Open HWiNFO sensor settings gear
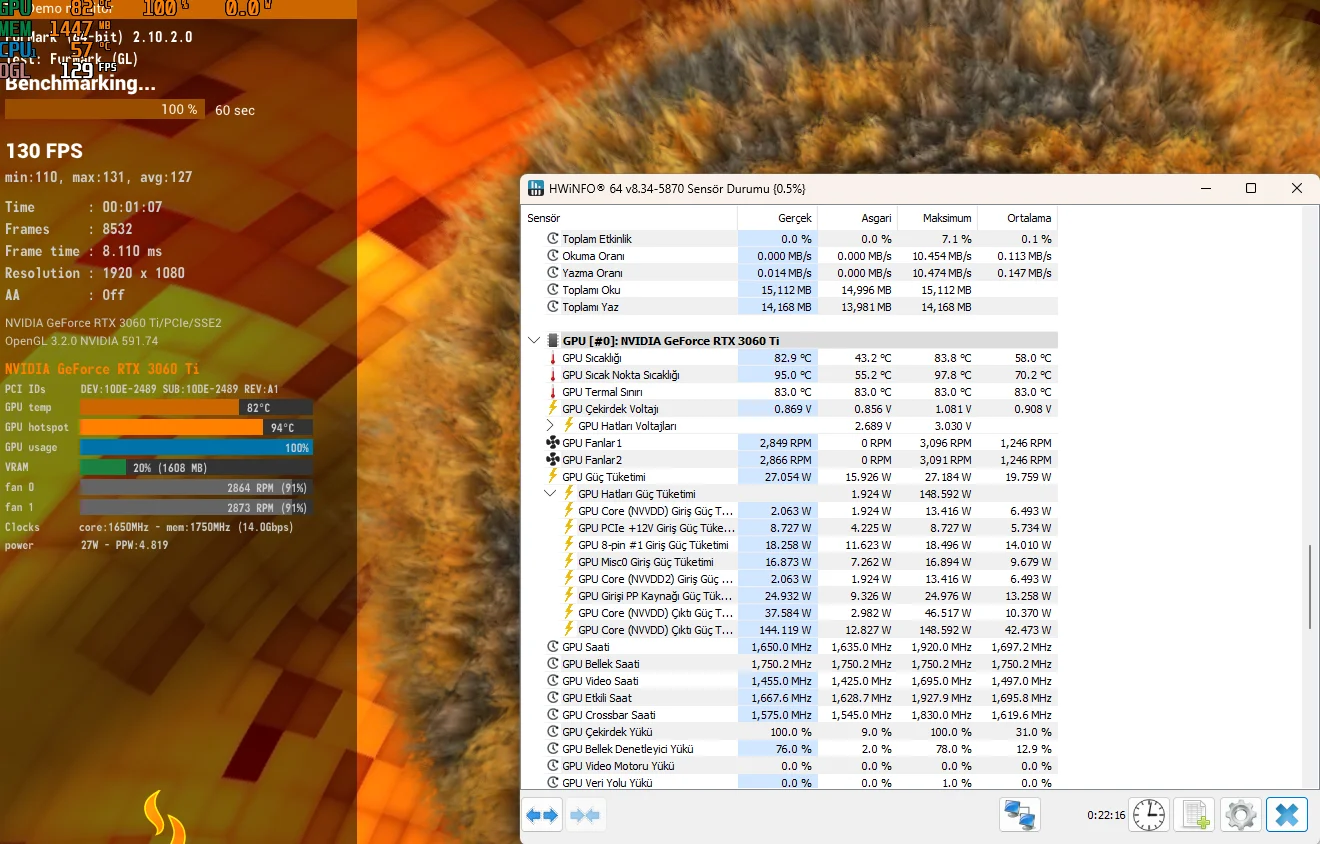Screen dimensions: 1320x844 [1241, 815]
